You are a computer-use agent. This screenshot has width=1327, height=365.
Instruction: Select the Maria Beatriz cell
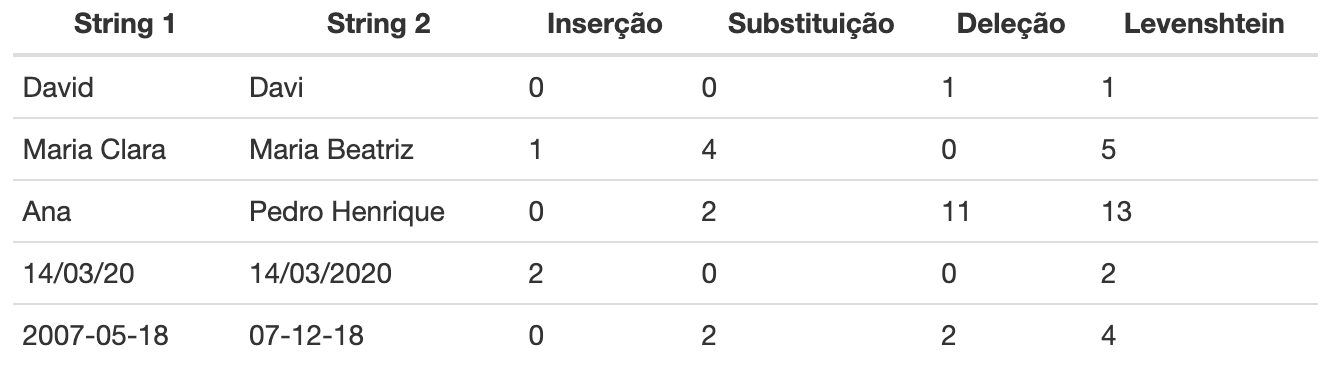click(x=330, y=150)
